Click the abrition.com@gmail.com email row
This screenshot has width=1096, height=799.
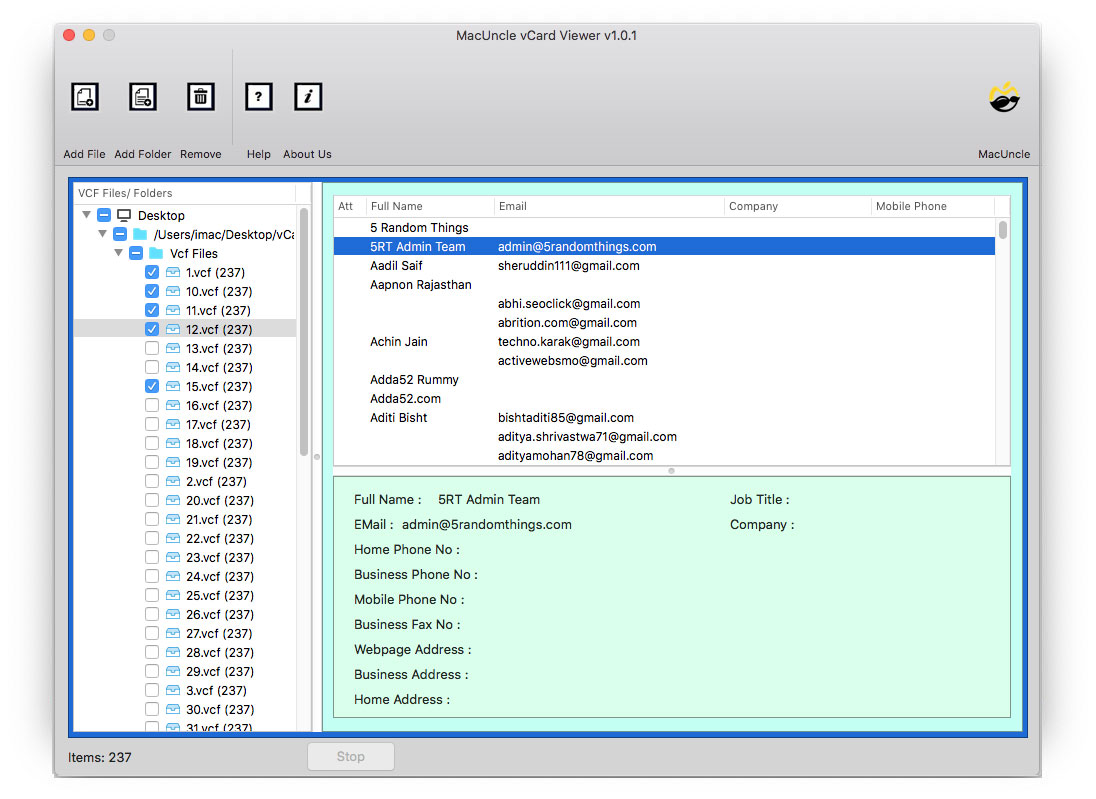(x=664, y=322)
